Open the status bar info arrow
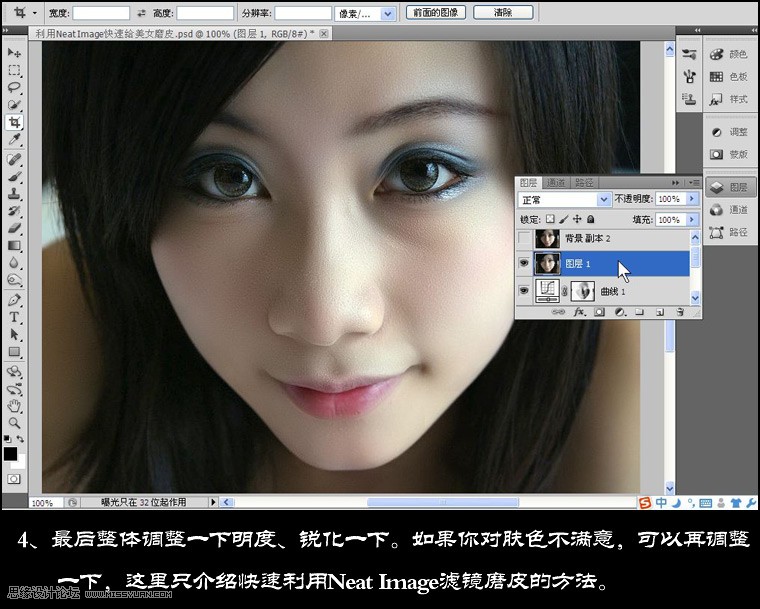760x609 pixels. (213, 502)
